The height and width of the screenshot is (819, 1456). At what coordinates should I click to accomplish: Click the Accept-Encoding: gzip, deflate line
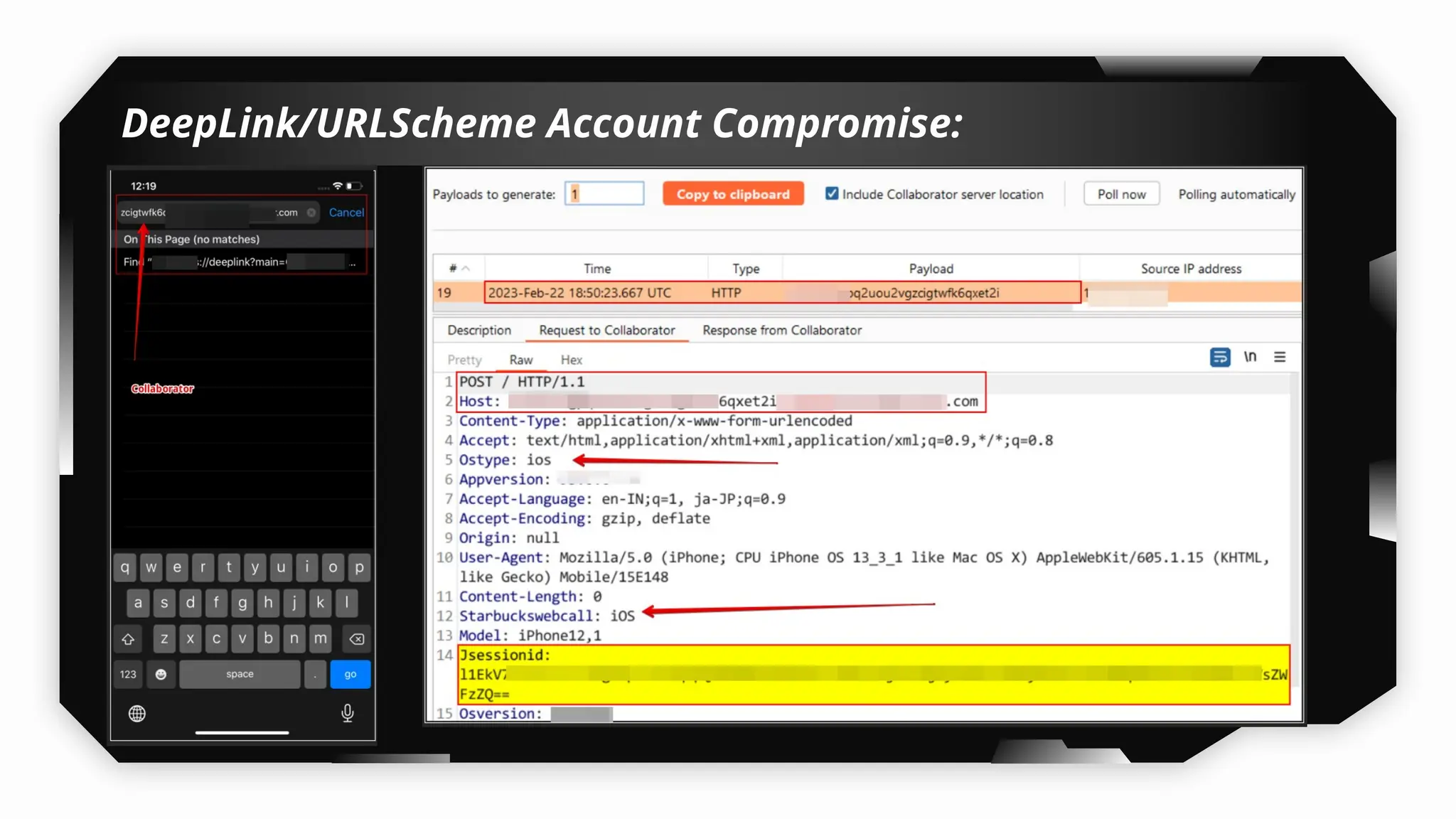click(x=584, y=518)
